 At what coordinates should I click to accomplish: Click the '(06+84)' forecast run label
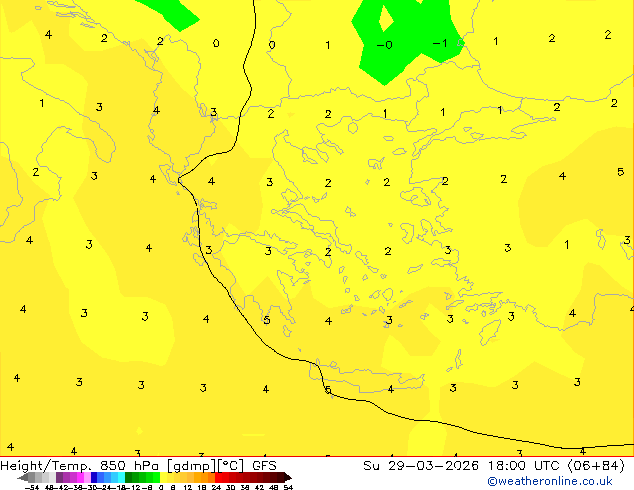596,466
